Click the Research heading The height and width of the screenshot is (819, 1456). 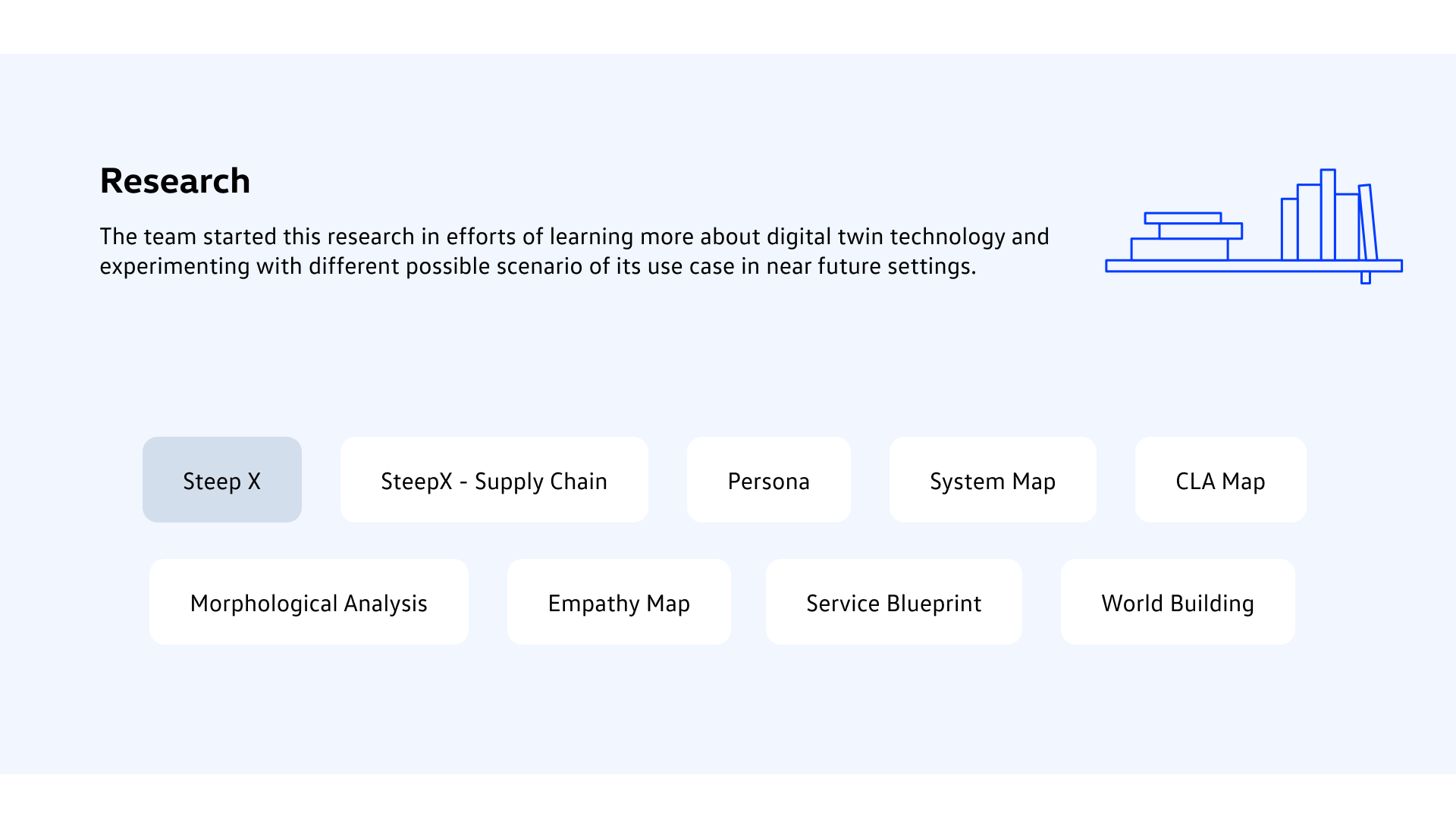(175, 180)
